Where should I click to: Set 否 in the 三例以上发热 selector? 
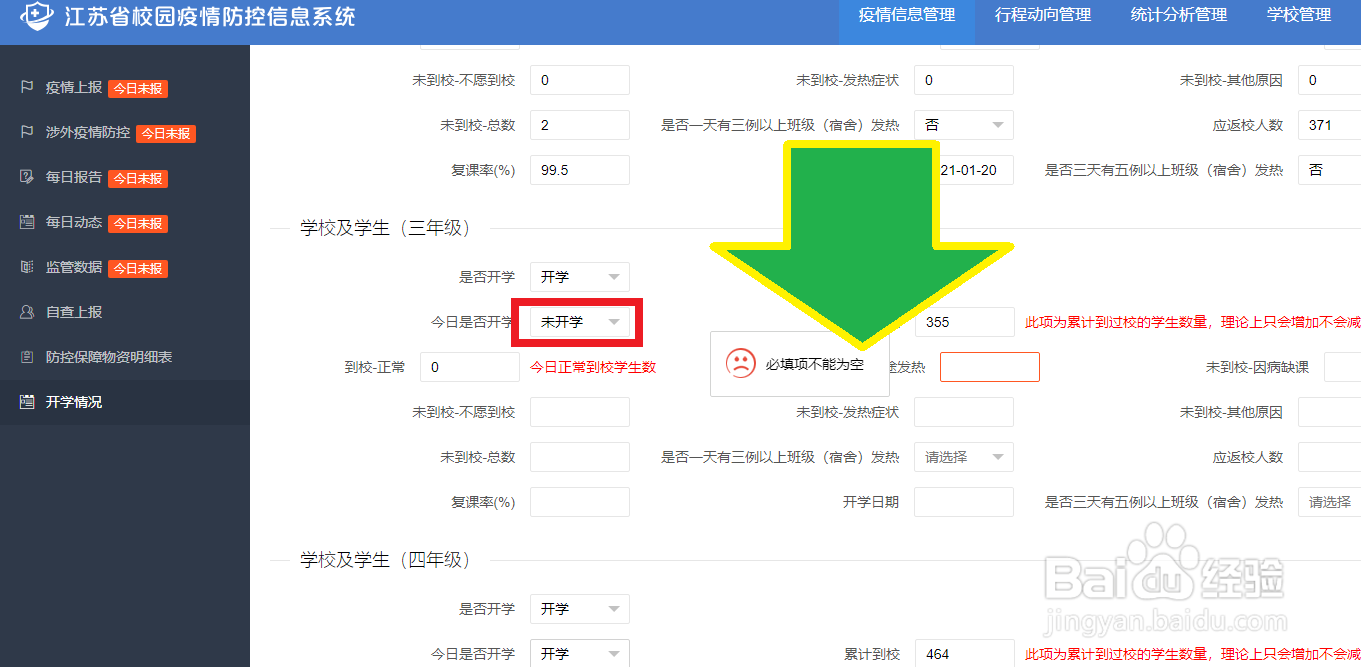pos(963,124)
